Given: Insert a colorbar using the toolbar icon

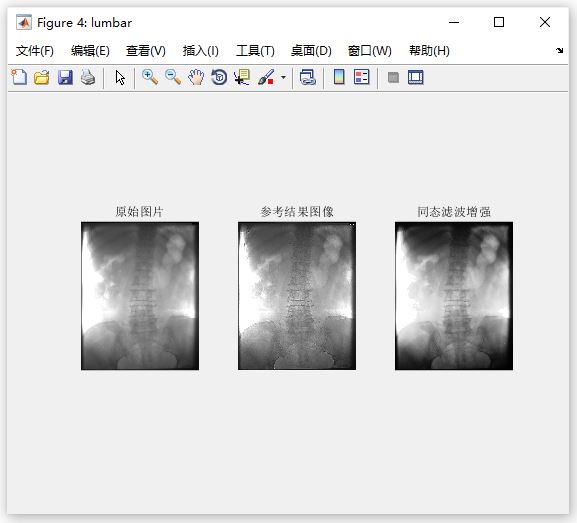Looking at the screenshot, I should click(x=339, y=77).
